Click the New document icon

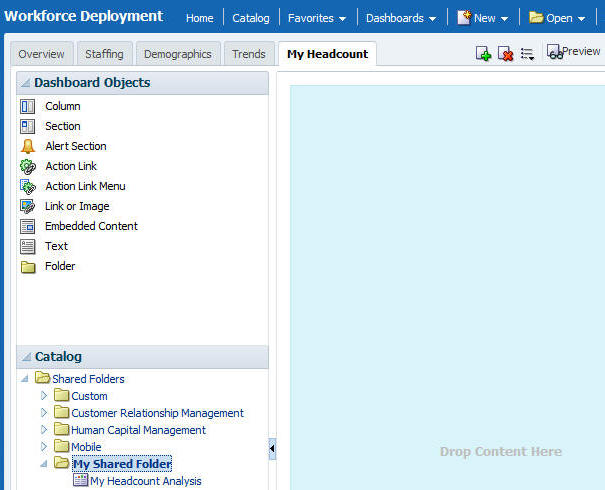464,17
